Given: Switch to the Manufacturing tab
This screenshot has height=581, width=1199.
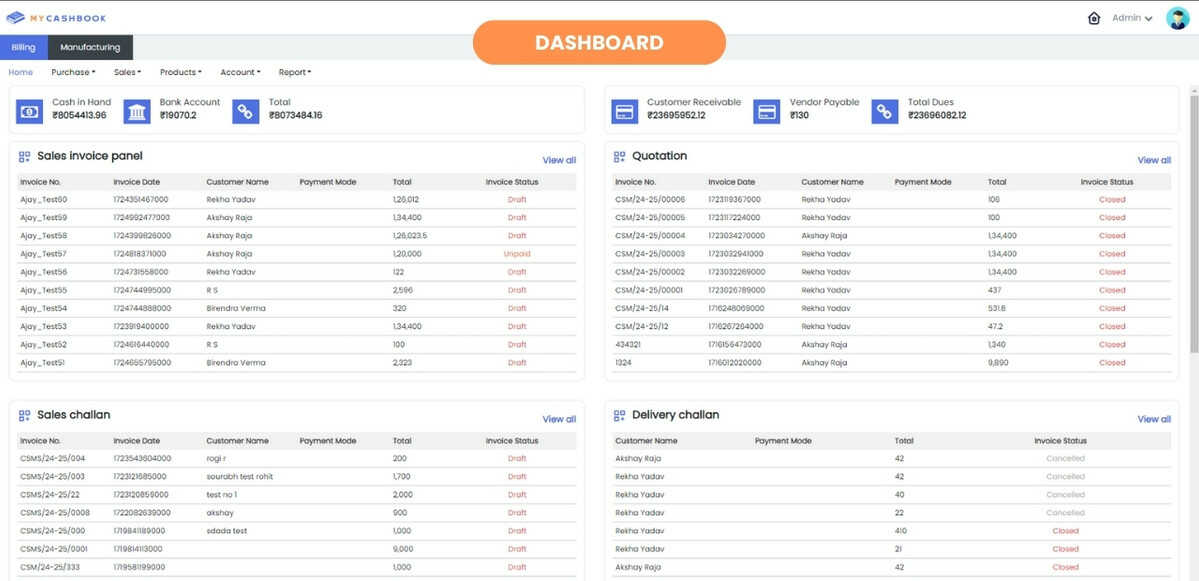Looking at the screenshot, I should click(x=90, y=46).
